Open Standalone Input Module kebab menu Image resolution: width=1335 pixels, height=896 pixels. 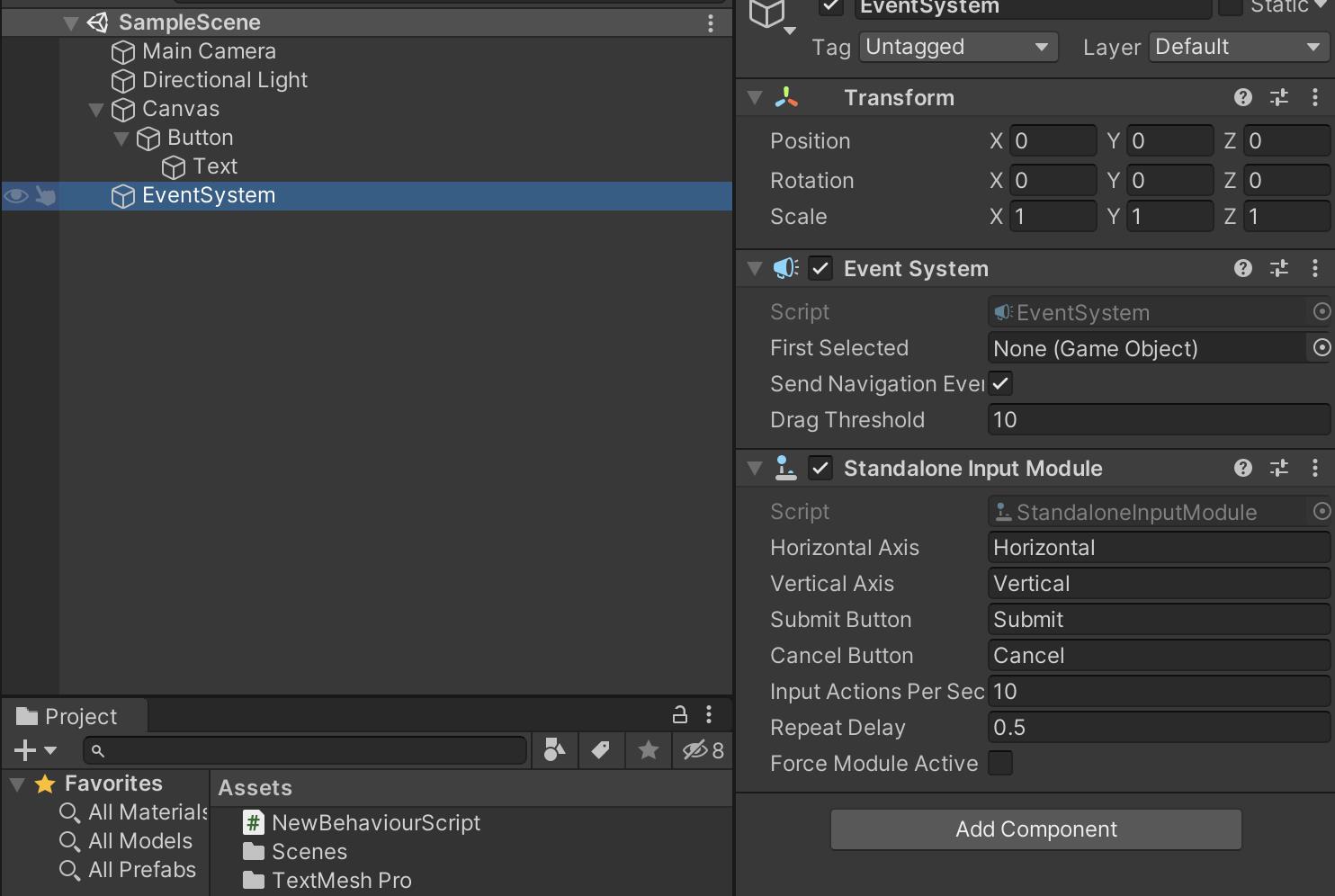1315,468
